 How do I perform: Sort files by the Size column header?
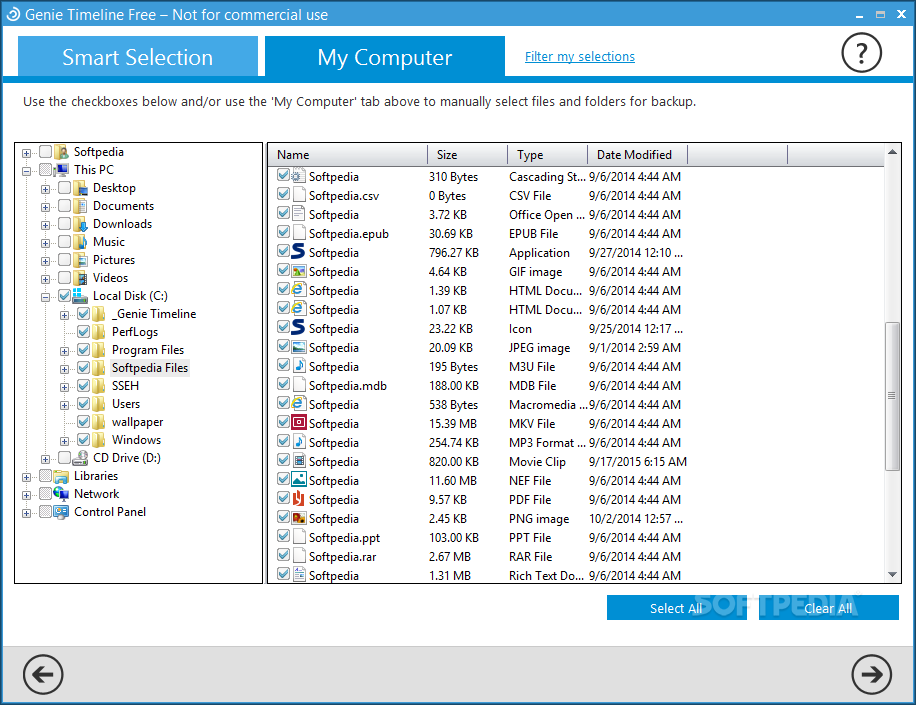coord(468,155)
